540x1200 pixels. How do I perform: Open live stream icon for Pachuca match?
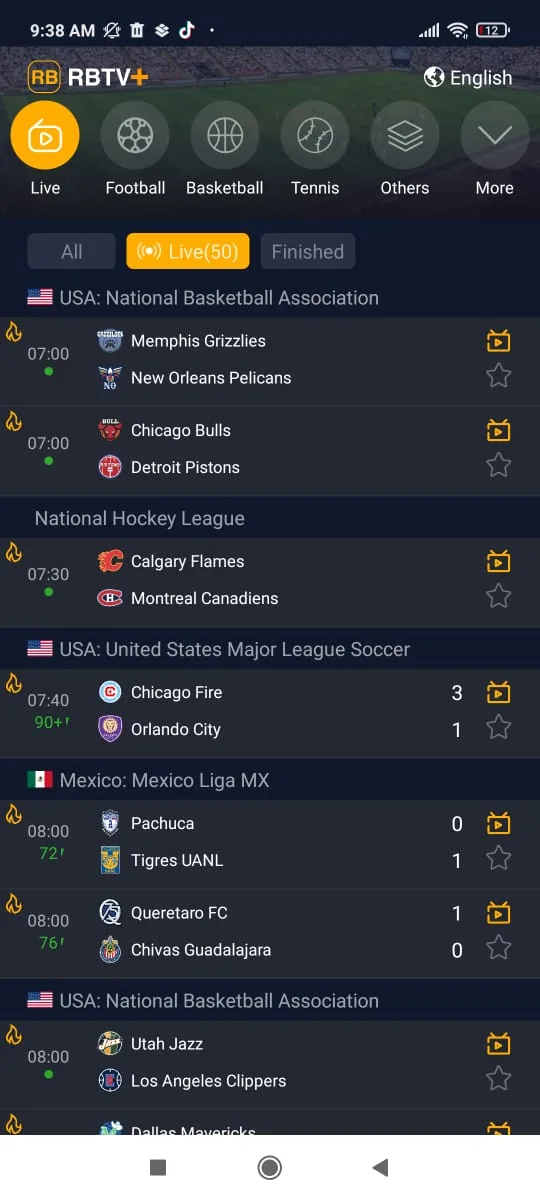coord(498,823)
